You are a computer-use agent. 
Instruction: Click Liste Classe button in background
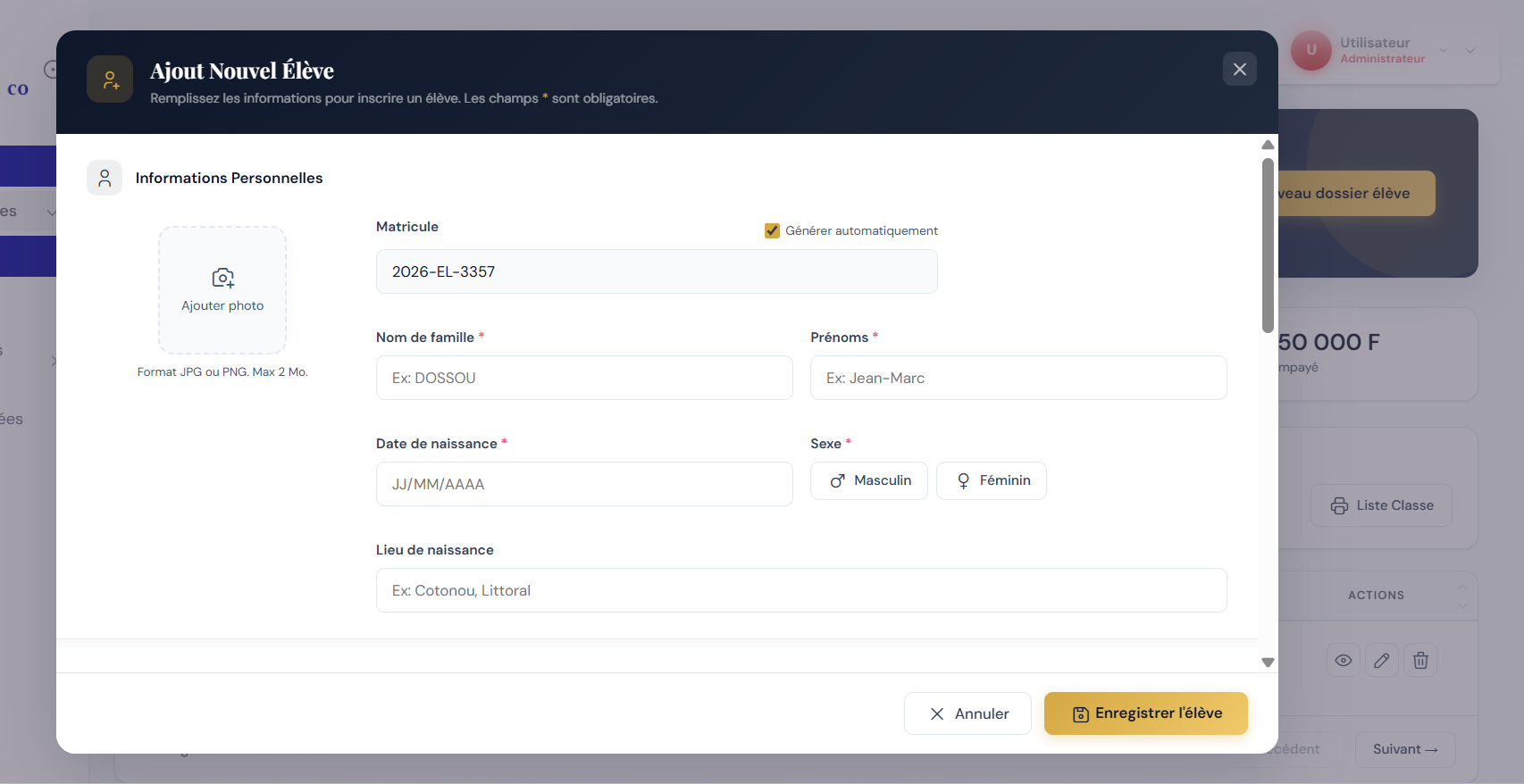(x=1381, y=505)
